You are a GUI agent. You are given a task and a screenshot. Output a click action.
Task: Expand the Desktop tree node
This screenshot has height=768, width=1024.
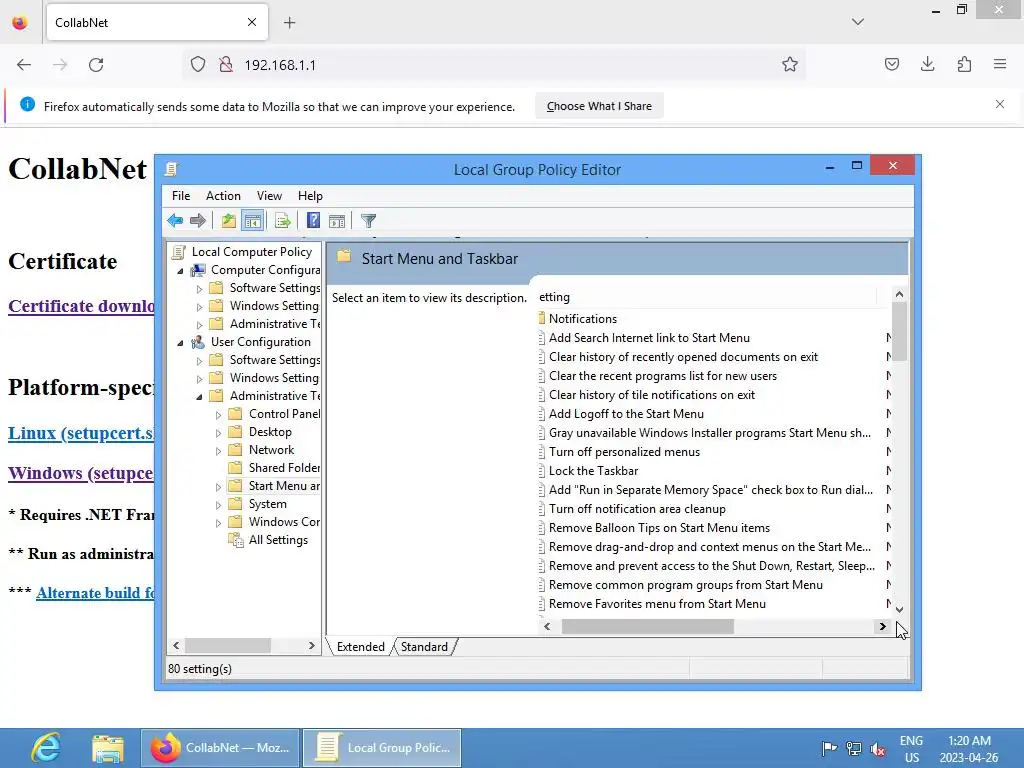point(218,432)
